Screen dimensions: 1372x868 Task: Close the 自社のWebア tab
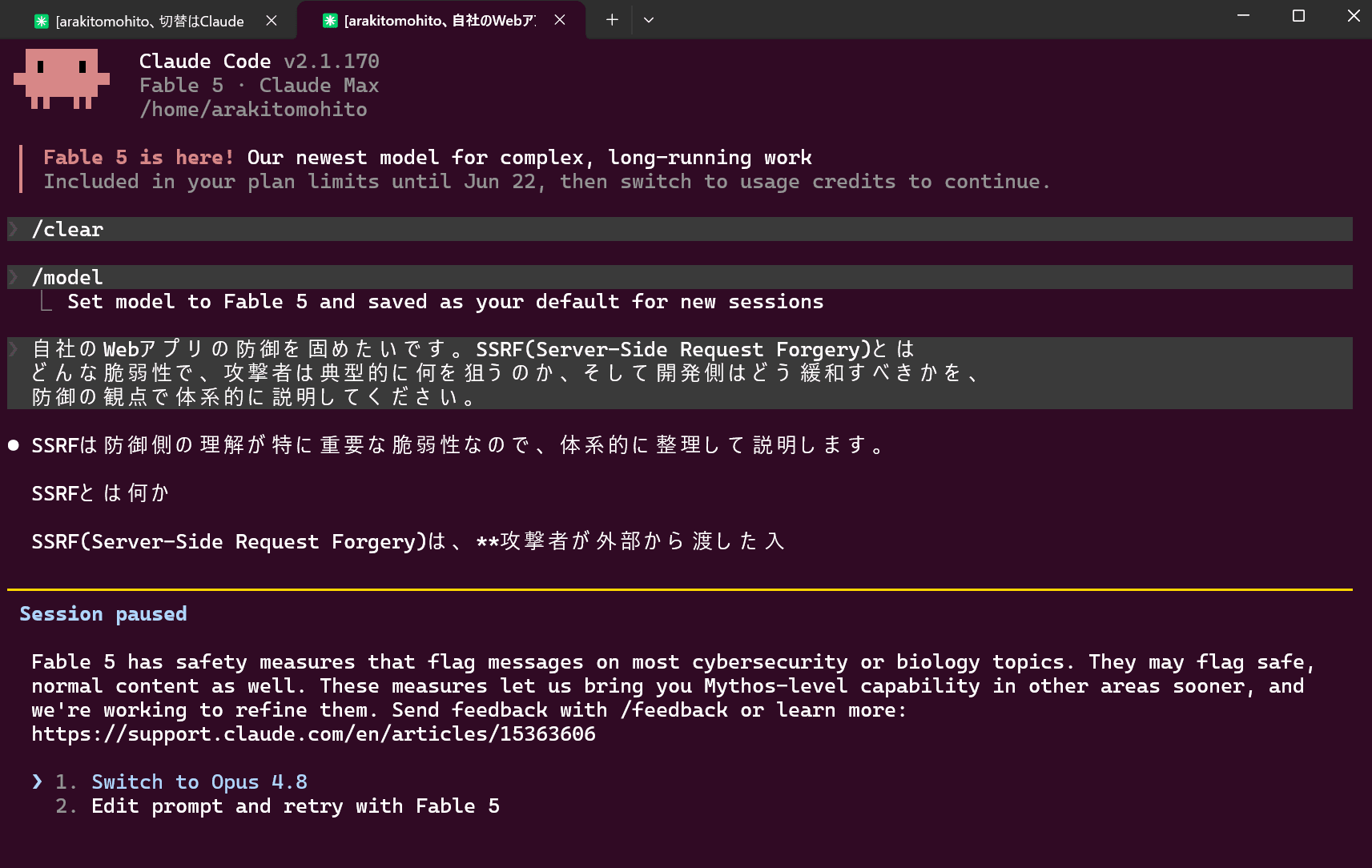(x=560, y=20)
